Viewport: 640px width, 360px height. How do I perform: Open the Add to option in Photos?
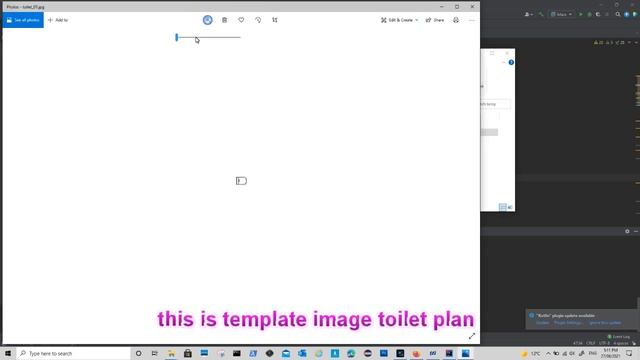[58, 20]
